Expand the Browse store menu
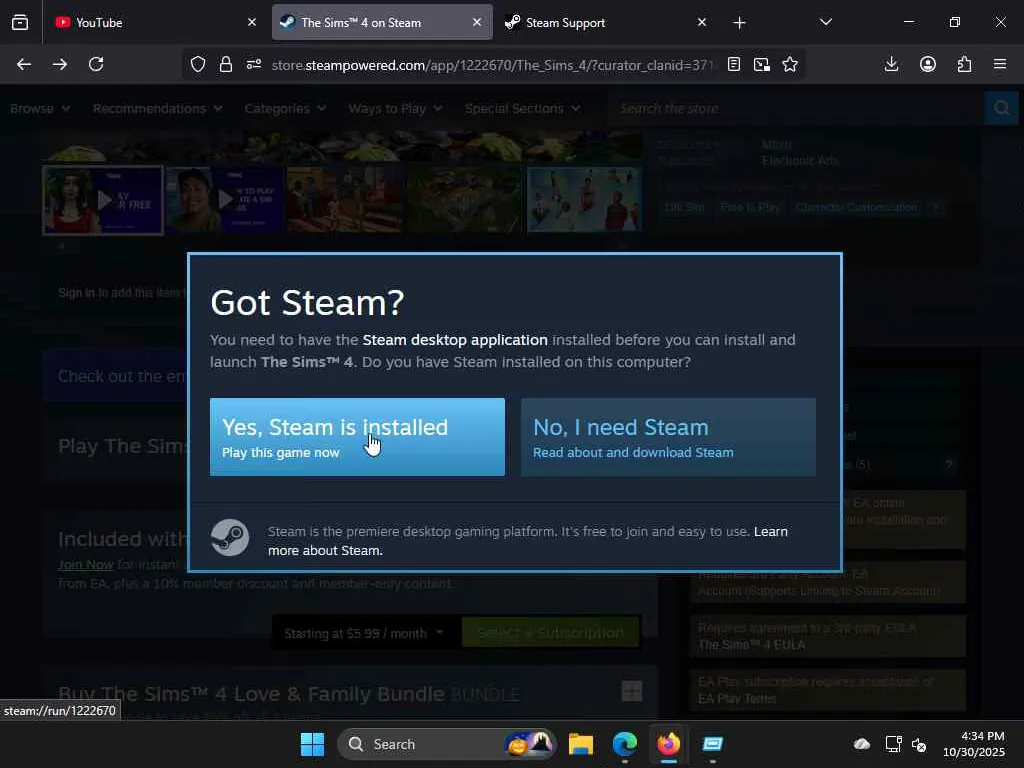This screenshot has width=1024, height=768. tap(40, 108)
